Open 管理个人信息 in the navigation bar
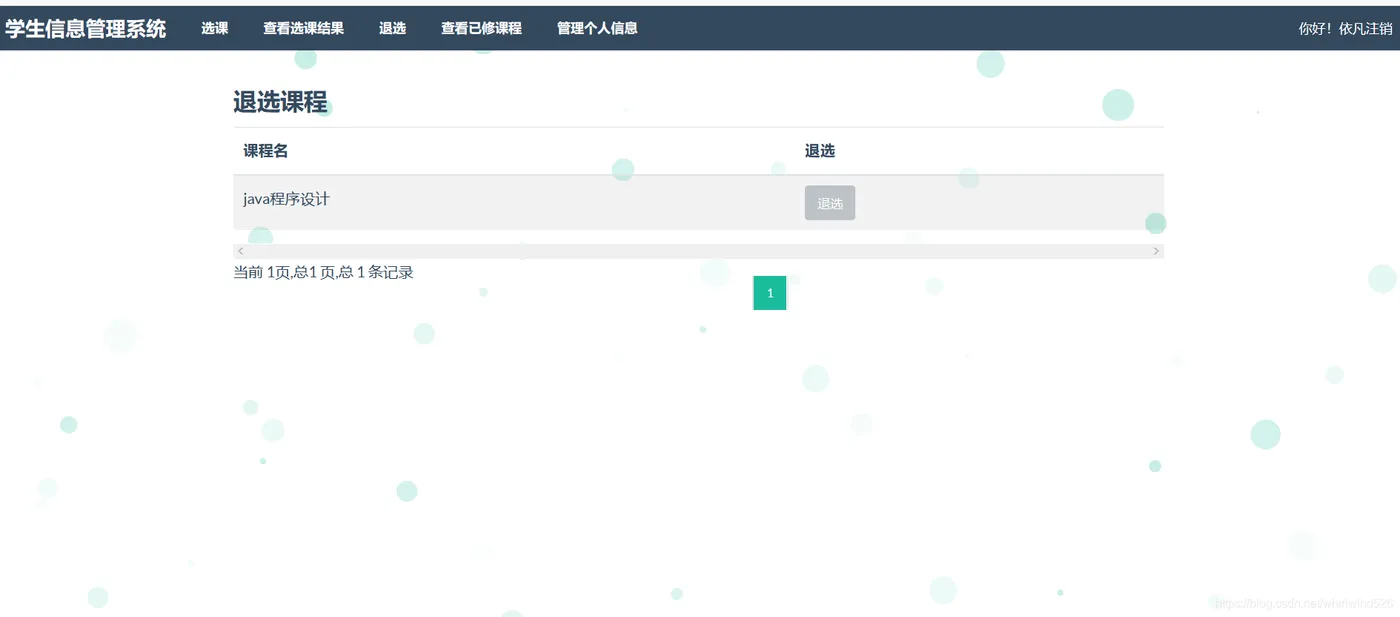The image size is (1400, 617). [598, 28]
